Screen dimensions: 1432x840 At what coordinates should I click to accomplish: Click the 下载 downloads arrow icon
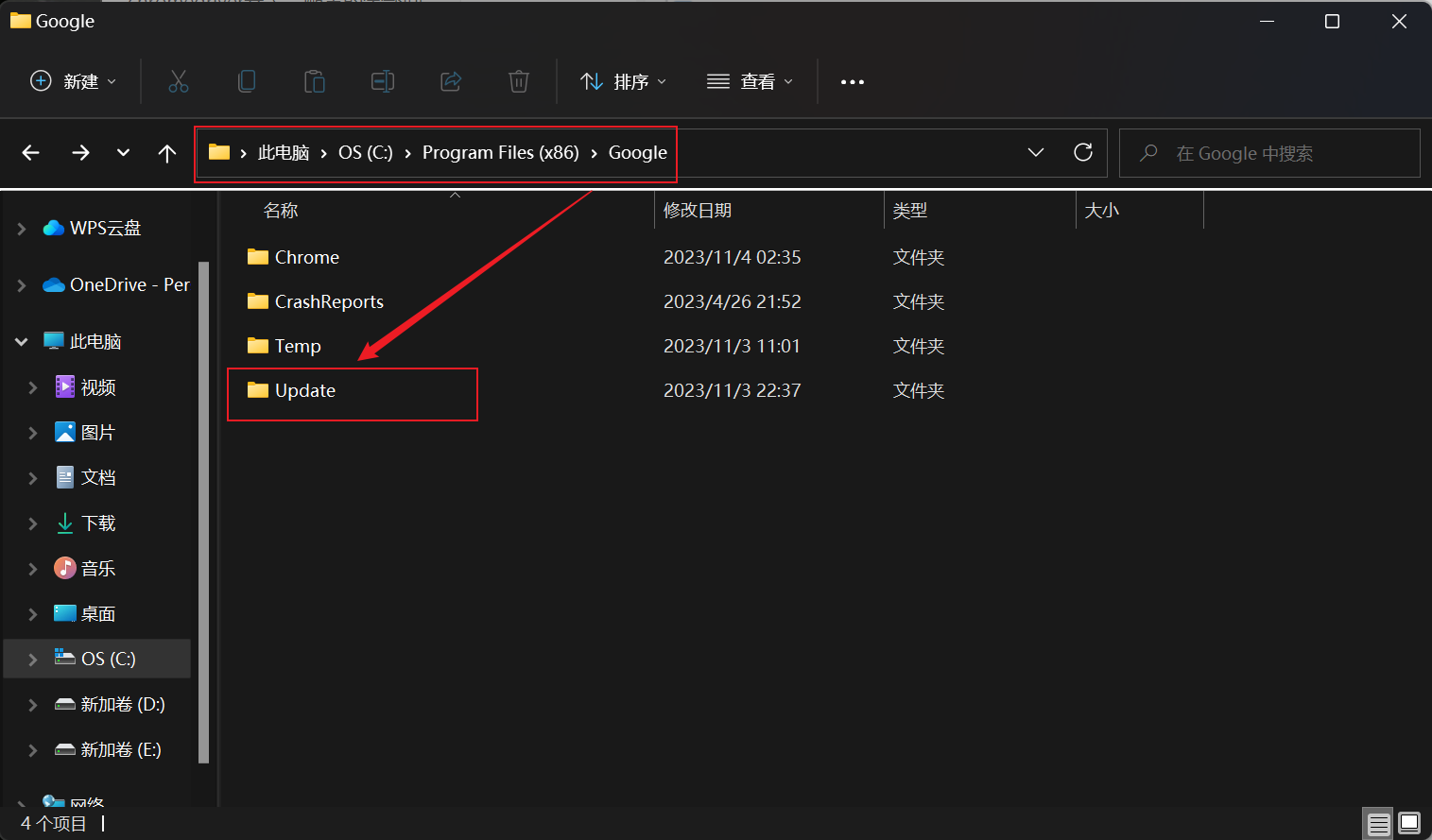pyautogui.click(x=65, y=523)
